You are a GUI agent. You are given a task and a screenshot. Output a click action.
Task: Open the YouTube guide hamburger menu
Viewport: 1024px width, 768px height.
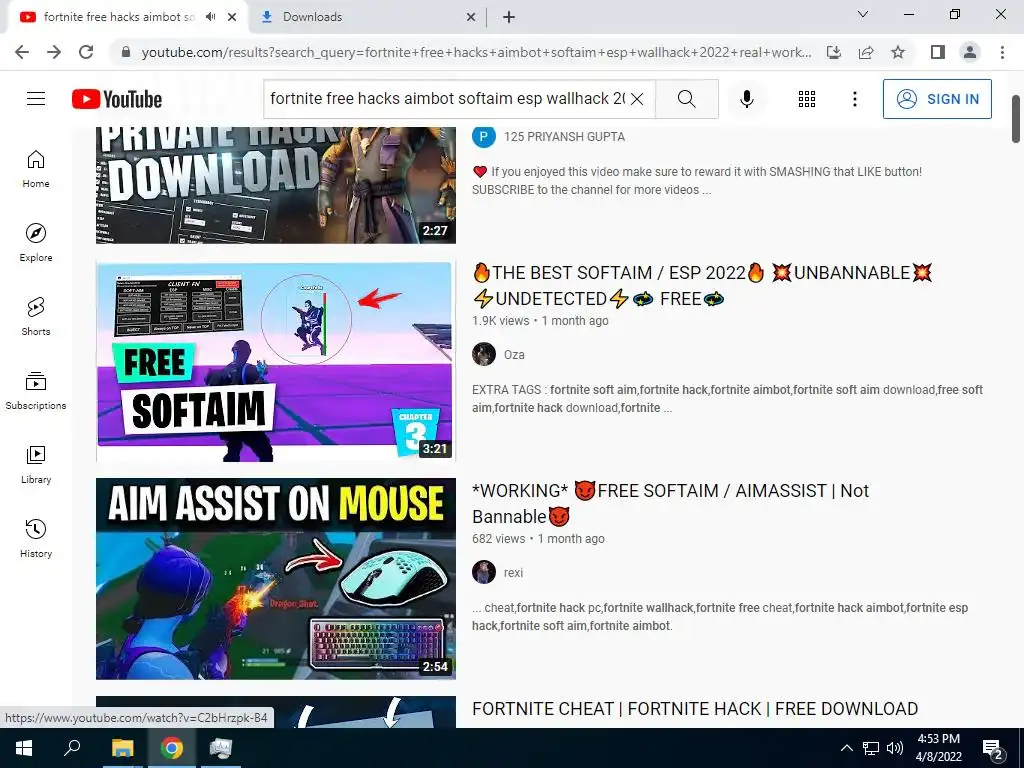click(36, 99)
